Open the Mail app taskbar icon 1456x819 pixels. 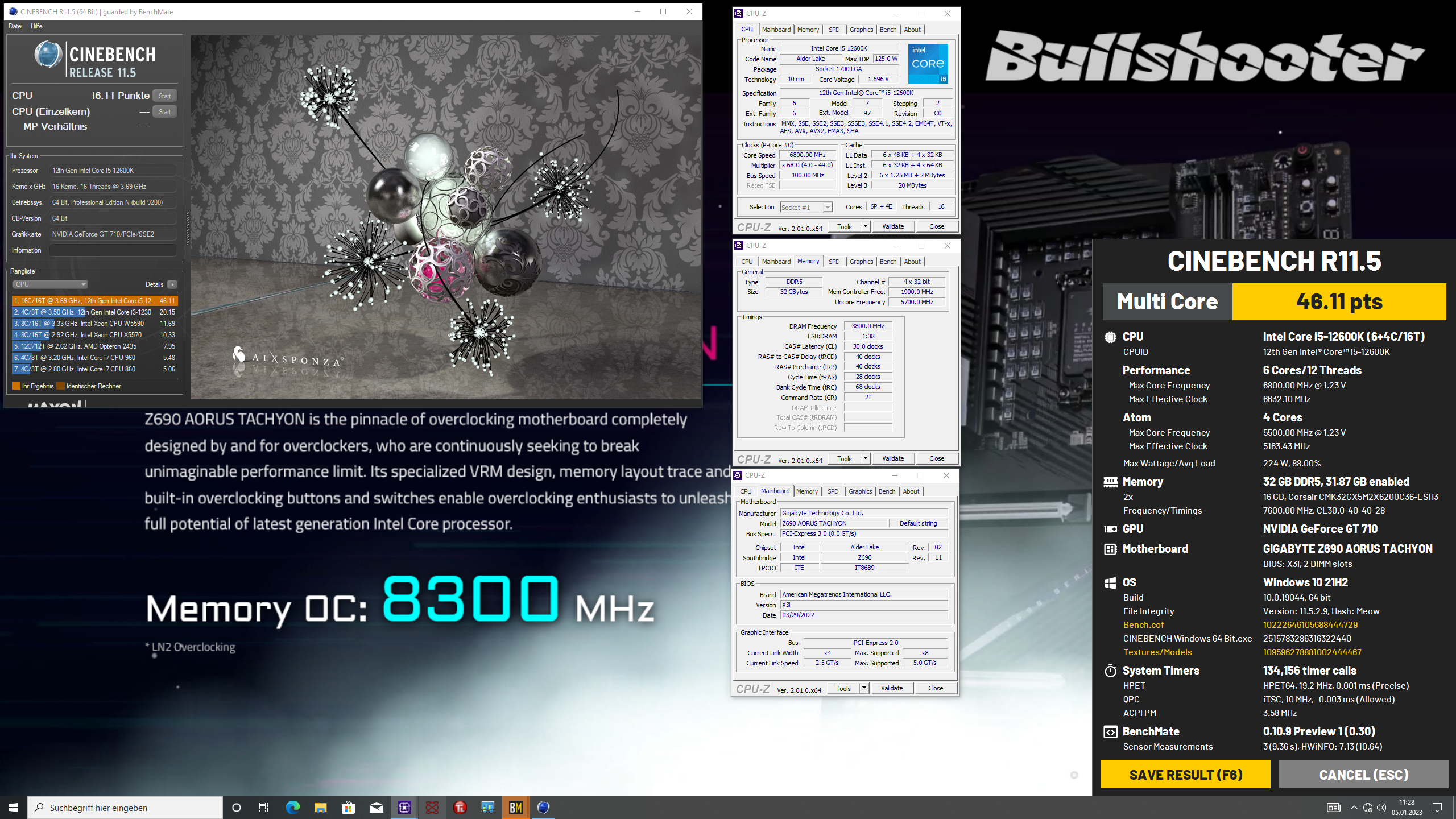(376, 808)
